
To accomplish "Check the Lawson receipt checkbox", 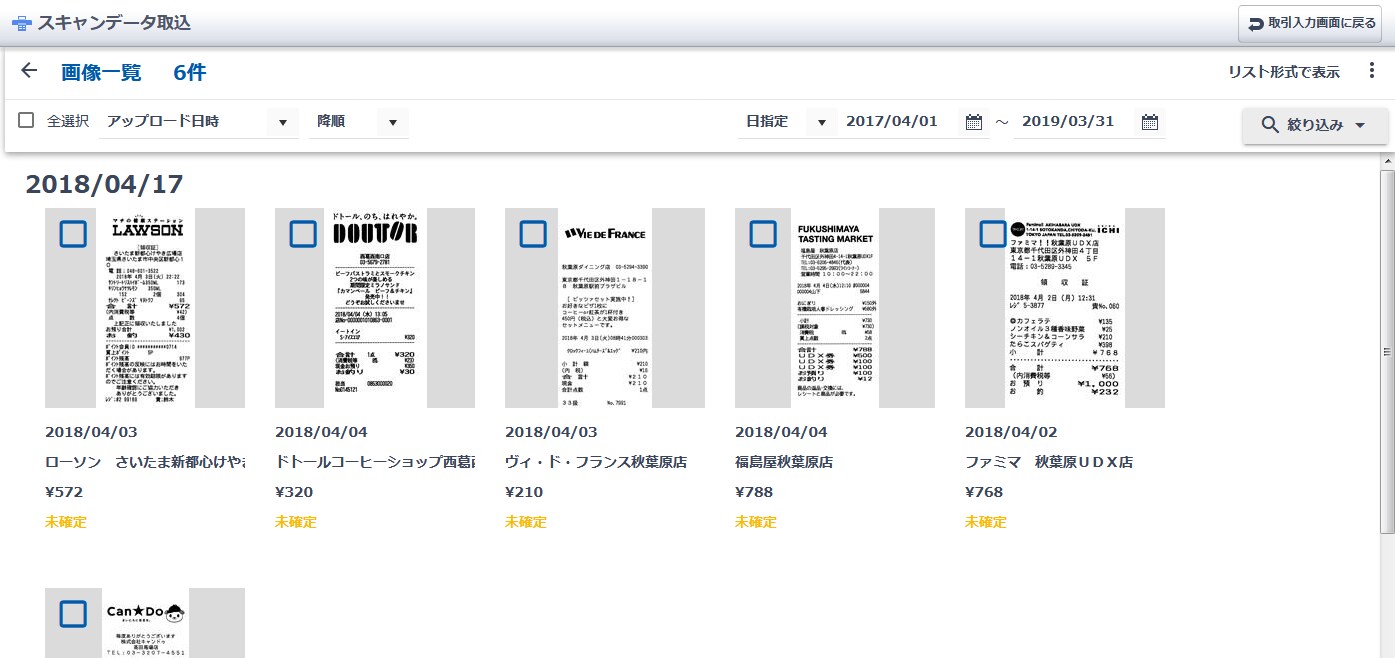I will point(73,234).
